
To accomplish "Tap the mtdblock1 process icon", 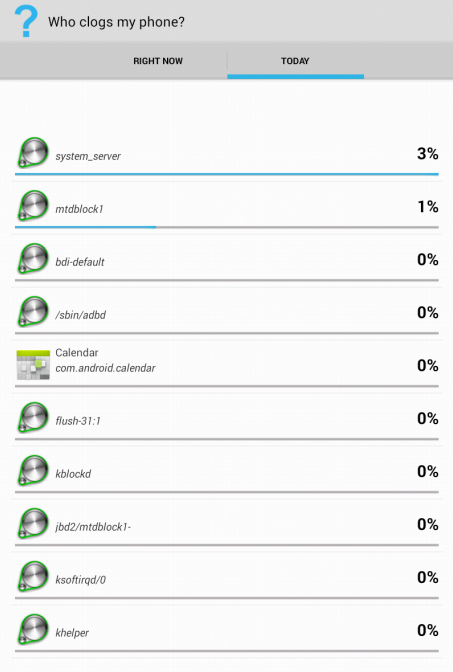I will [33, 206].
